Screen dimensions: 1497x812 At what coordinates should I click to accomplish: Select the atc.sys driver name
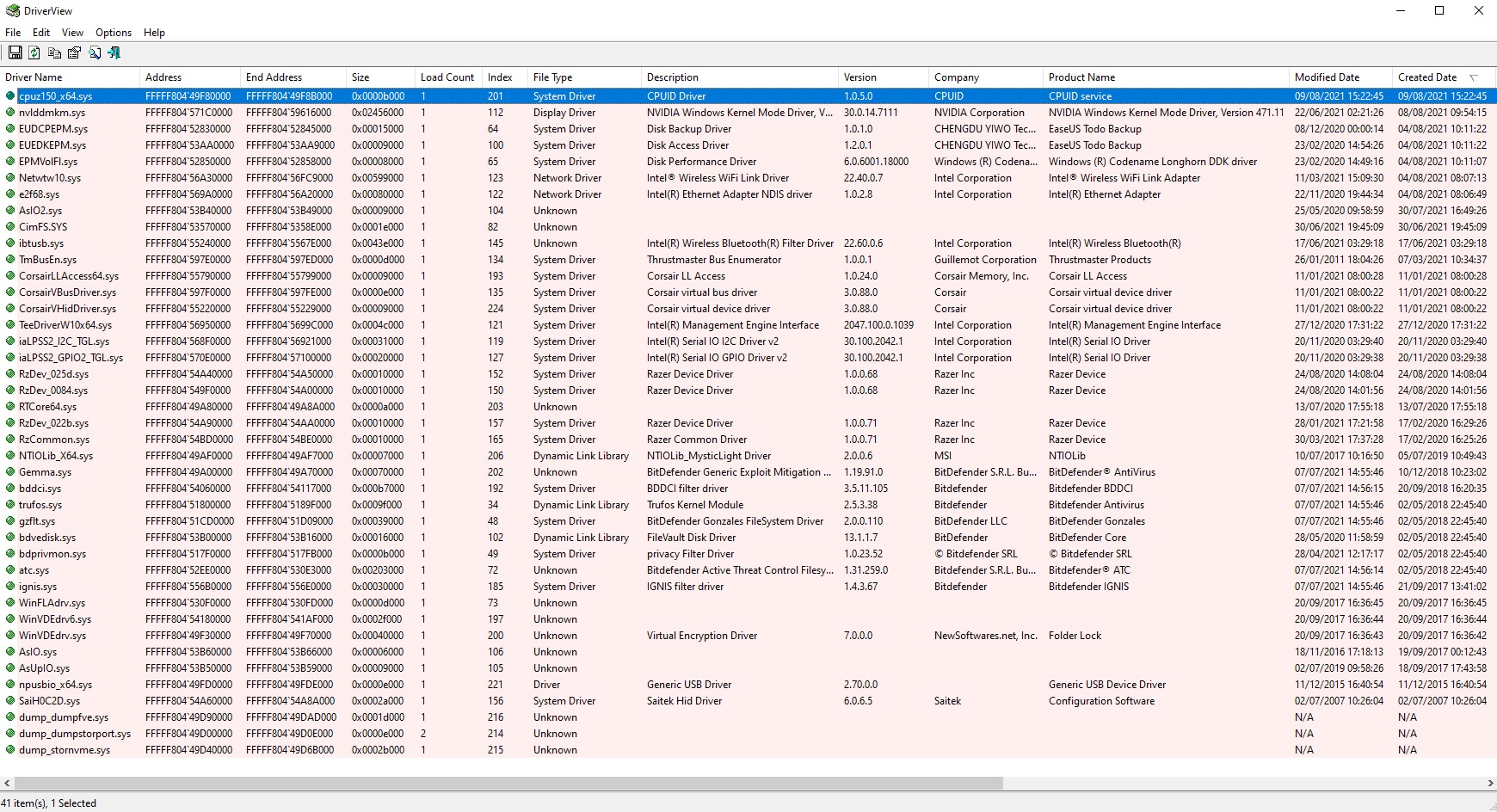pyautogui.click(x=34, y=570)
